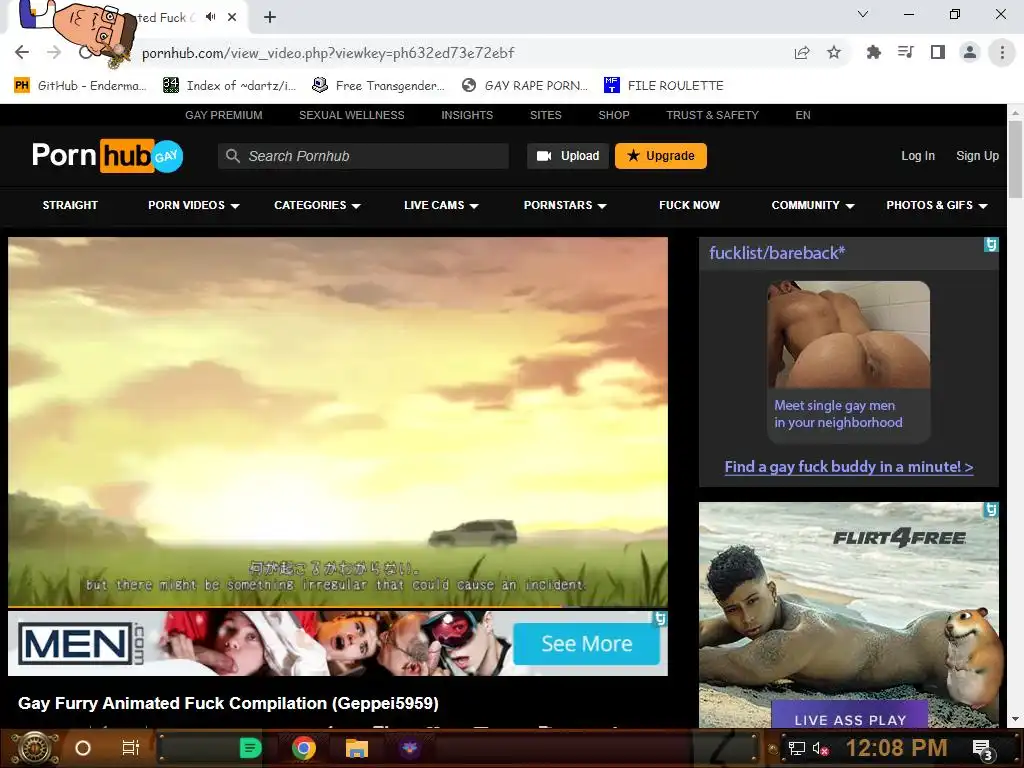Open the green notes app on taskbar
The height and width of the screenshot is (768, 1024).
tap(250, 748)
